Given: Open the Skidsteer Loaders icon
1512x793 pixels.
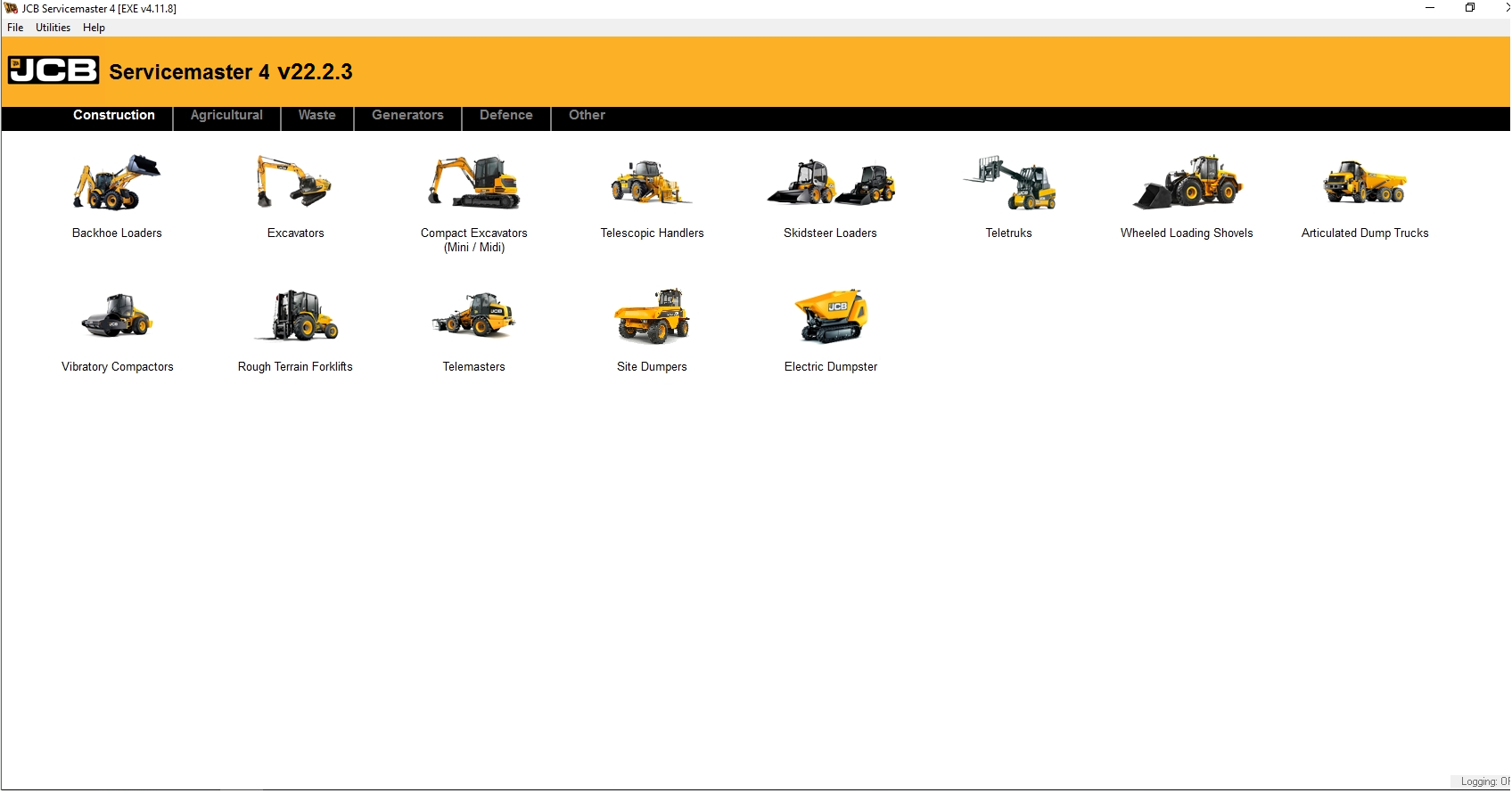Looking at the screenshot, I should click(831, 183).
